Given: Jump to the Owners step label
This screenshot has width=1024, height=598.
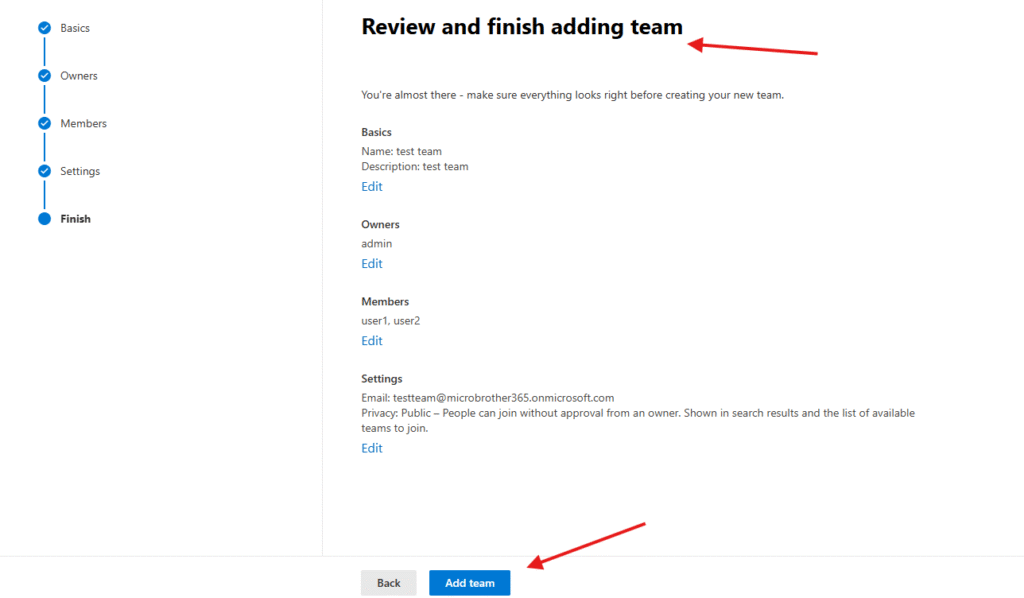Looking at the screenshot, I should pos(79,76).
